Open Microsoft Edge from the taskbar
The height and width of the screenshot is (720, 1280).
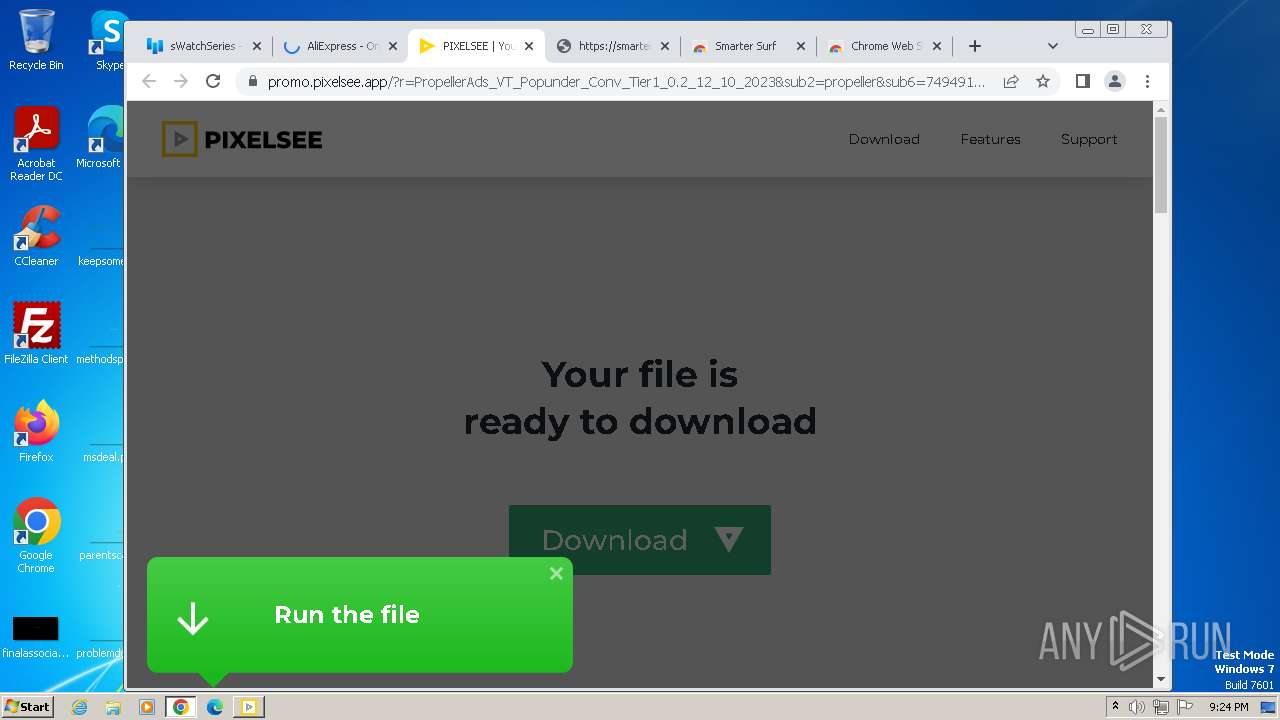tap(215, 707)
